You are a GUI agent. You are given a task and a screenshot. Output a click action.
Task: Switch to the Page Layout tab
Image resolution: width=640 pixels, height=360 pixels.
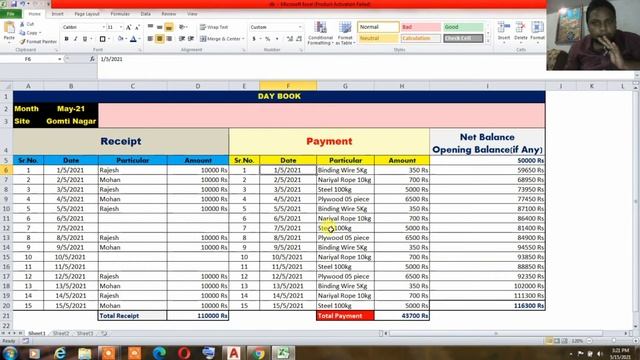pyautogui.click(x=87, y=14)
